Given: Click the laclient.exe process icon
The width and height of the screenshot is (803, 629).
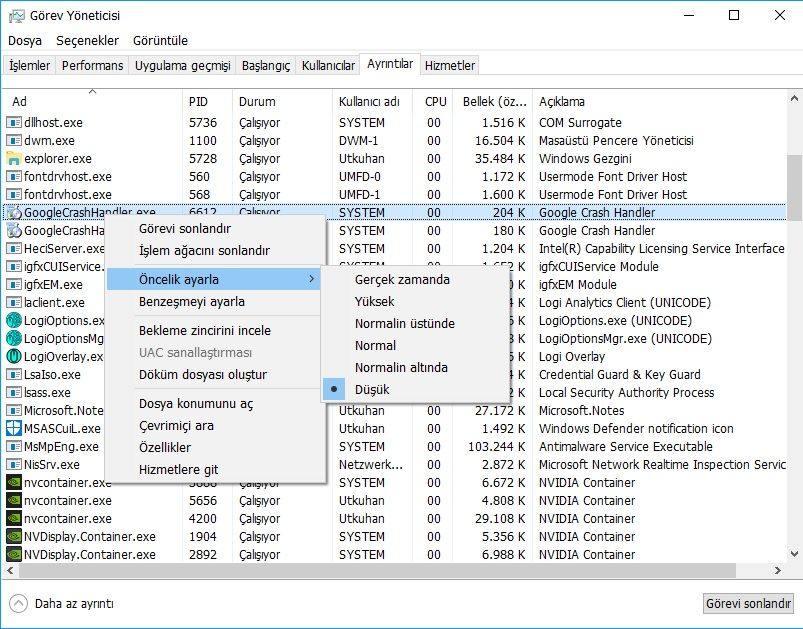Looking at the screenshot, I should 14,302.
